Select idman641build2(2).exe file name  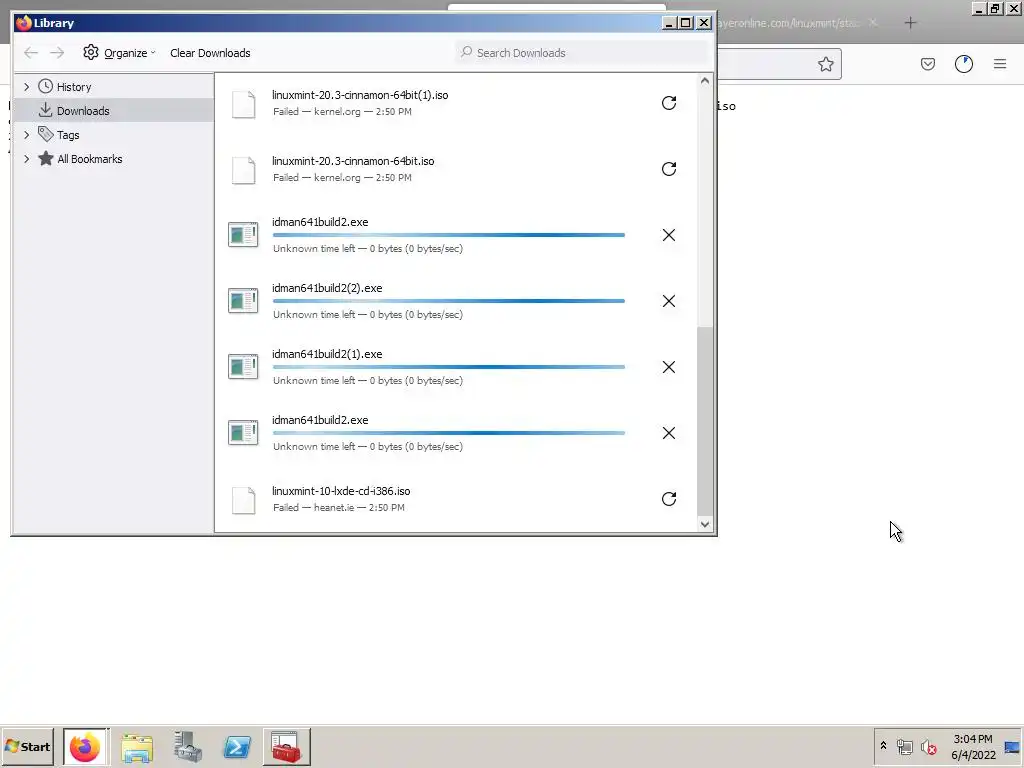pos(327,288)
